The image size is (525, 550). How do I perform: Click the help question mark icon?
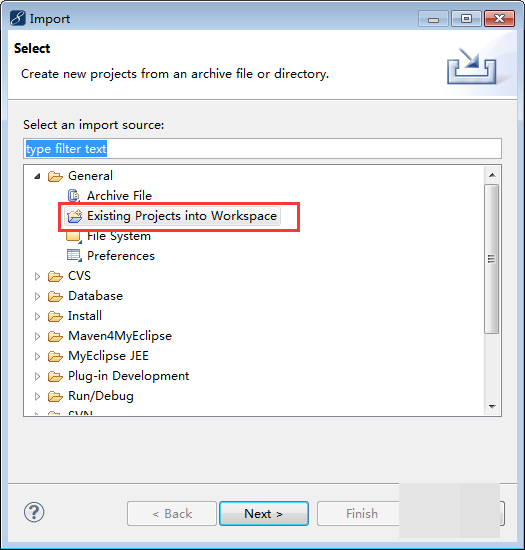point(34,512)
